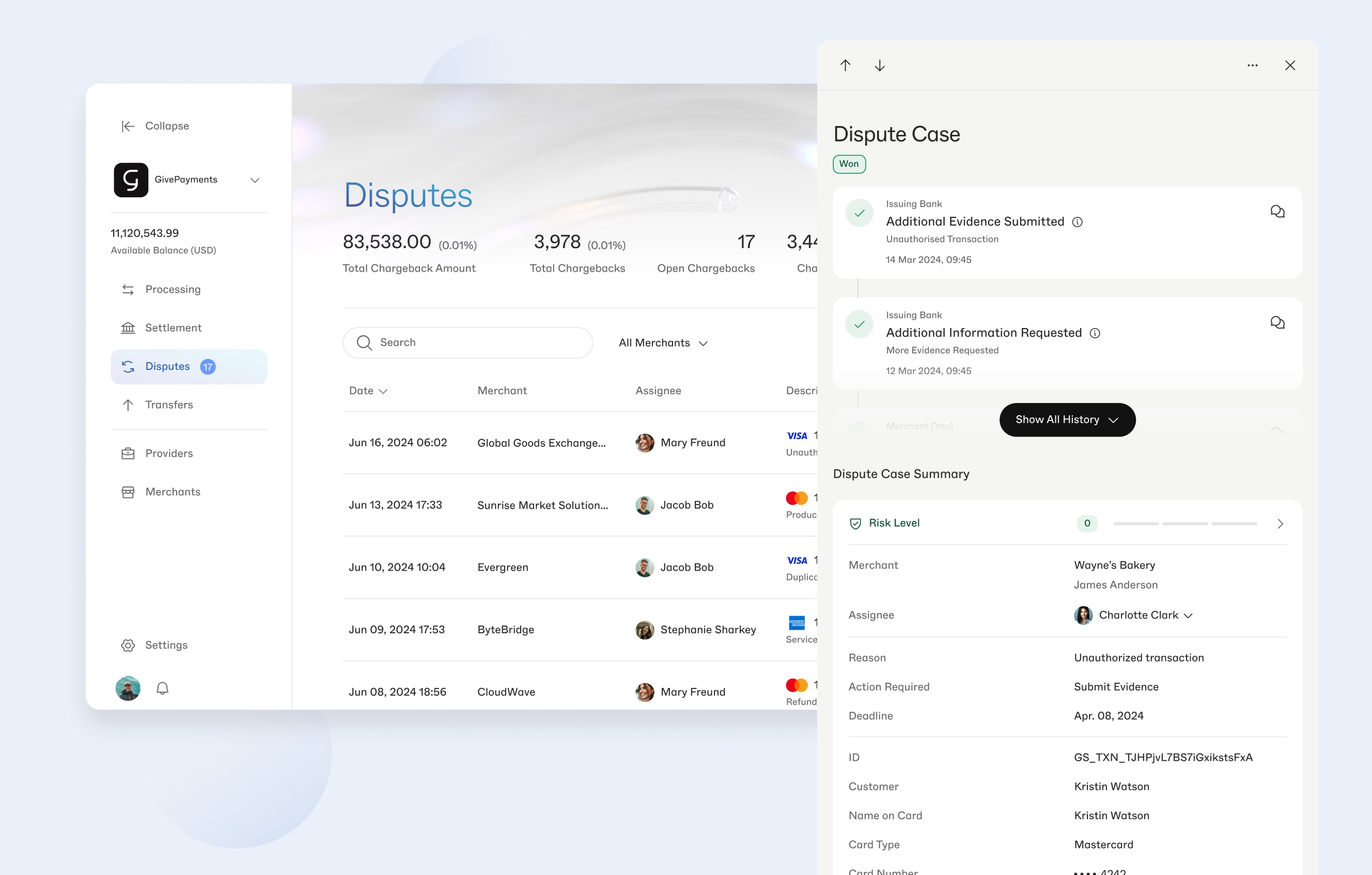Click the Won status badge
The width and height of the screenshot is (1372, 875).
tap(849, 164)
